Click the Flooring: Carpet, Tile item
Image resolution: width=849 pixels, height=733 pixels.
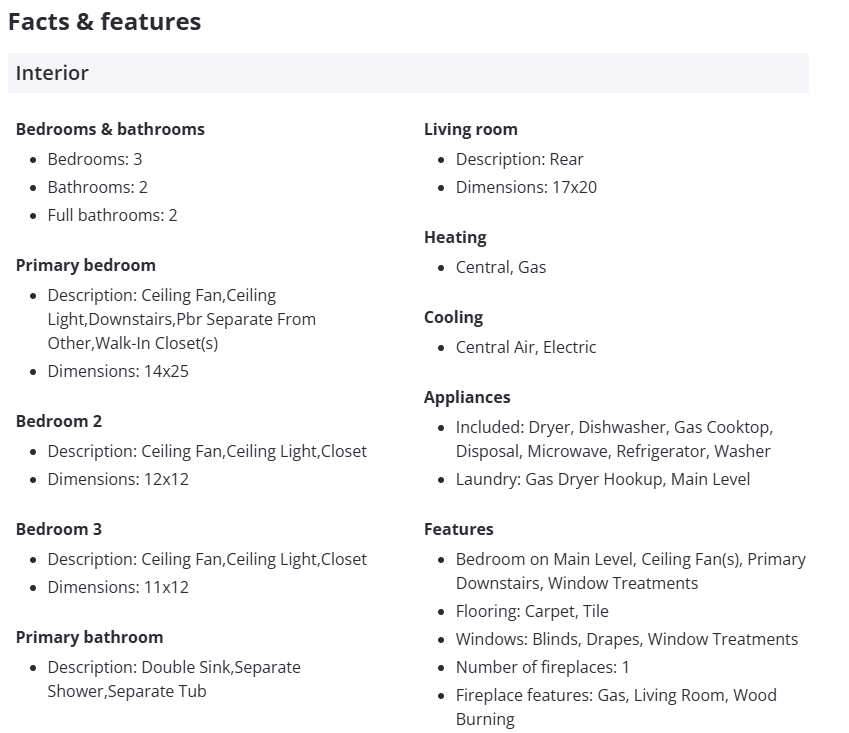[x=532, y=611]
